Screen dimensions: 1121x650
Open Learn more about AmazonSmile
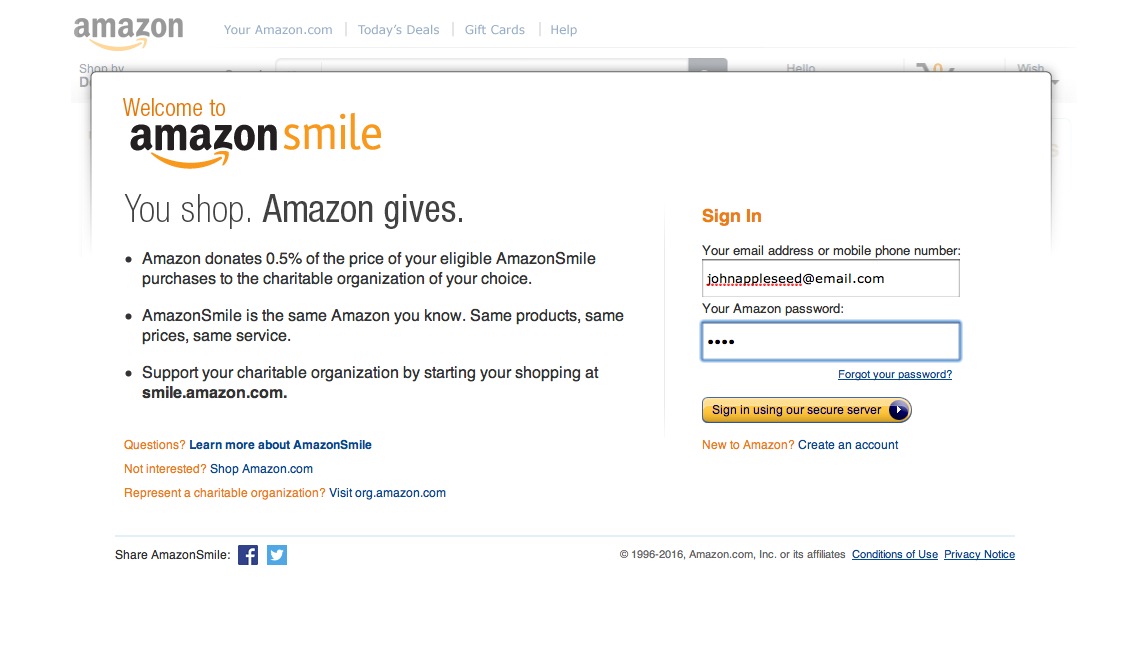tap(280, 445)
